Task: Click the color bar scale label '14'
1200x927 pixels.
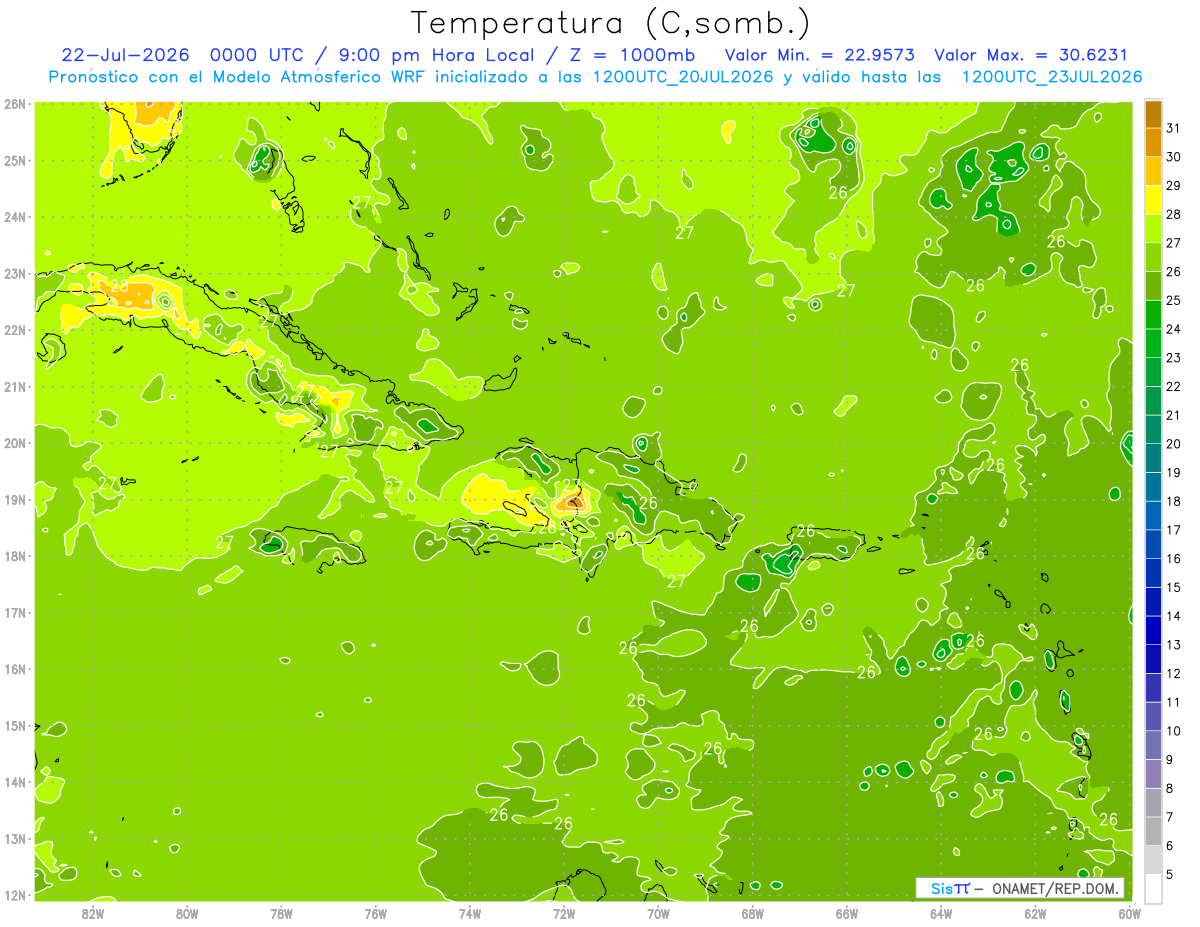Action: coord(1174,616)
